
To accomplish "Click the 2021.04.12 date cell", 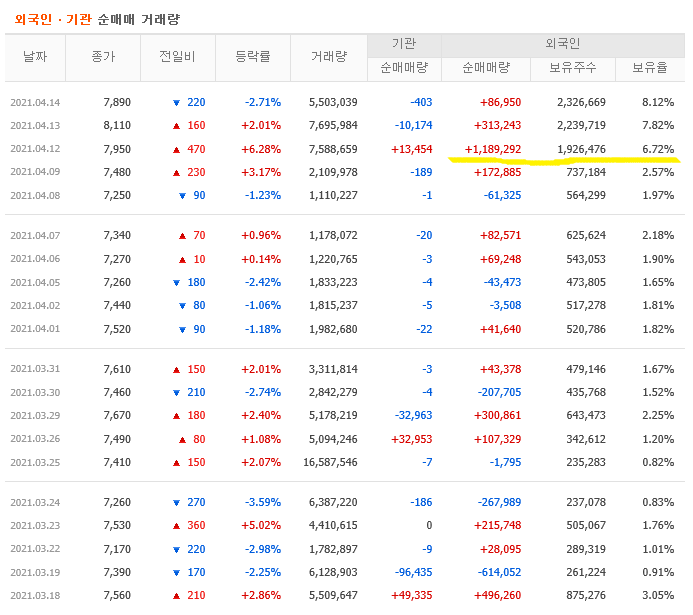I will [x=35, y=149].
